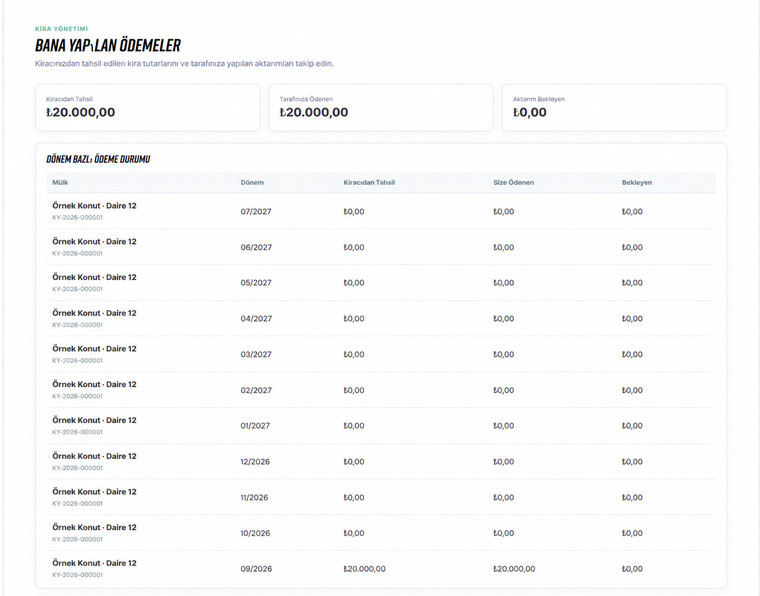Click the Kira Yönetimi breadcrumb label
The height and width of the screenshot is (596, 760).
[x=62, y=29]
